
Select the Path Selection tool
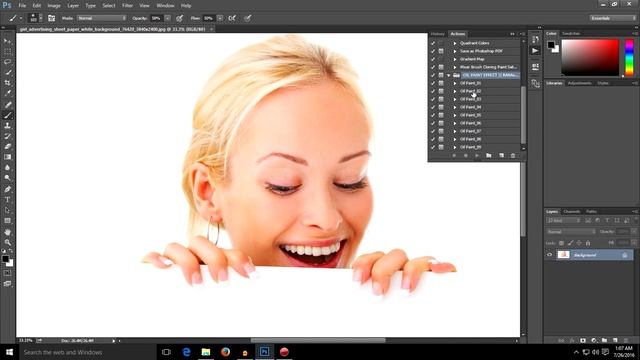pos(7,211)
